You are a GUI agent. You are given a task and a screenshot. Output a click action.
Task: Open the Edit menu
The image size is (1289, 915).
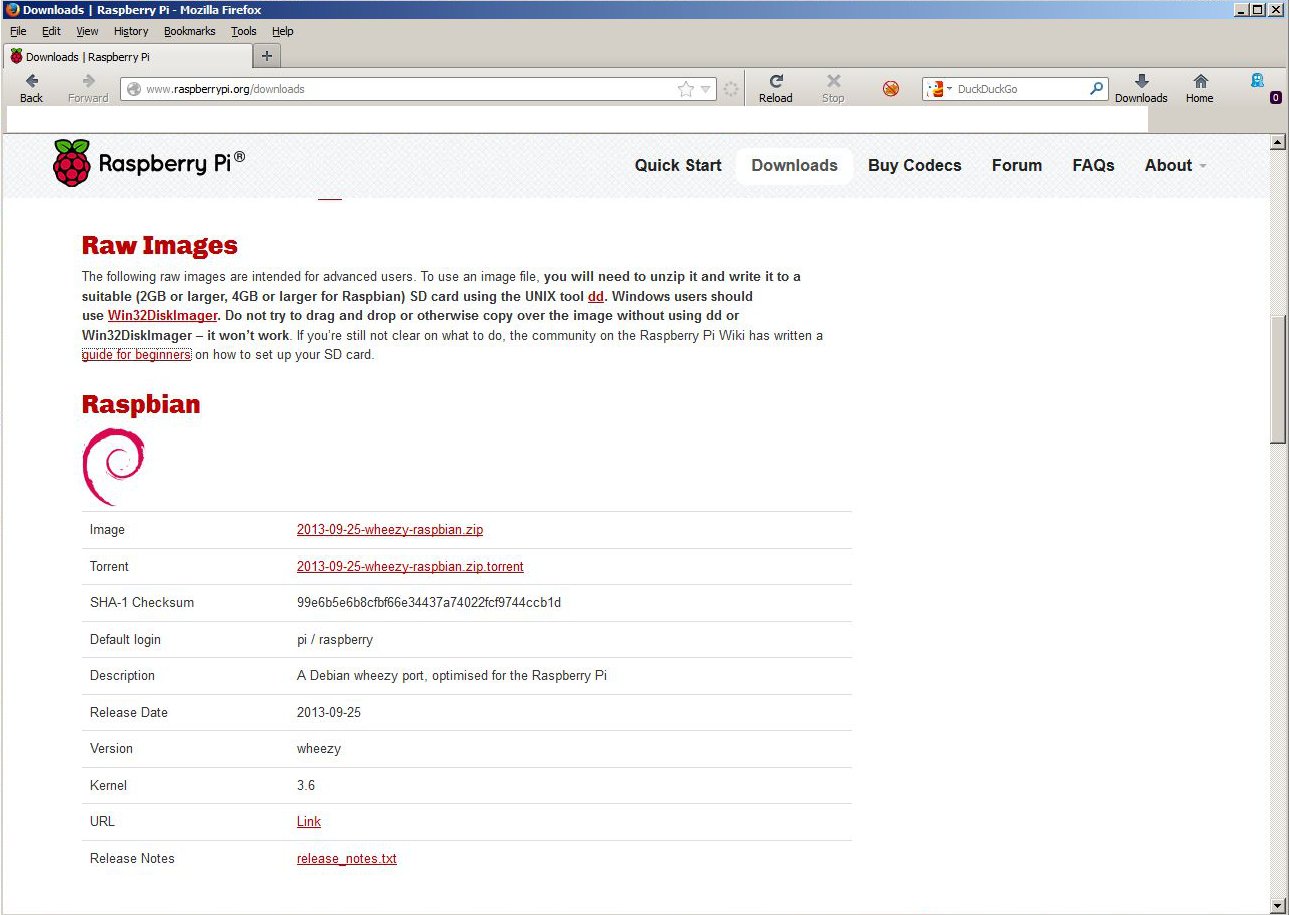[x=51, y=31]
